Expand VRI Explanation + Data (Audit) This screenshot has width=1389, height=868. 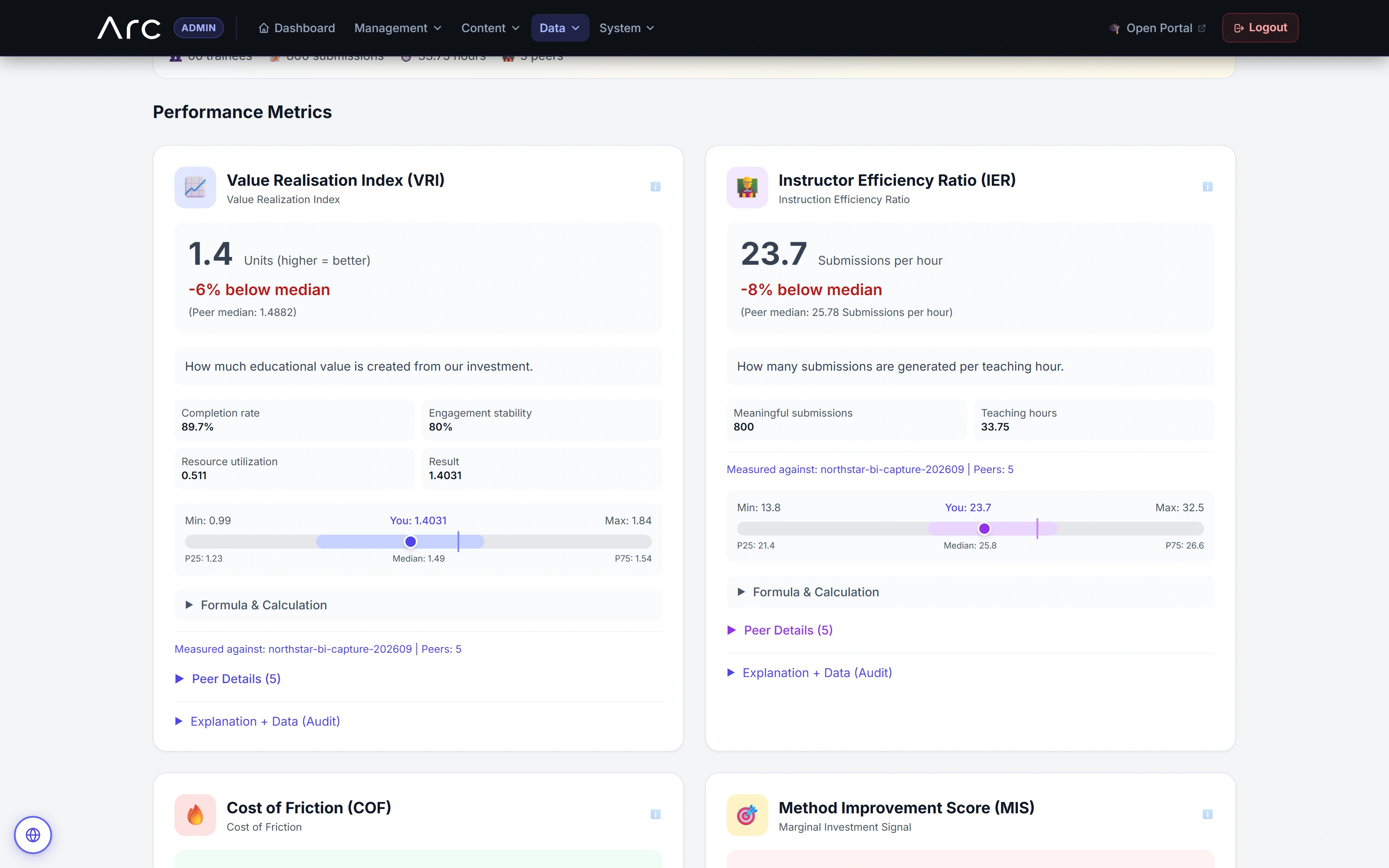pyautogui.click(x=257, y=721)
